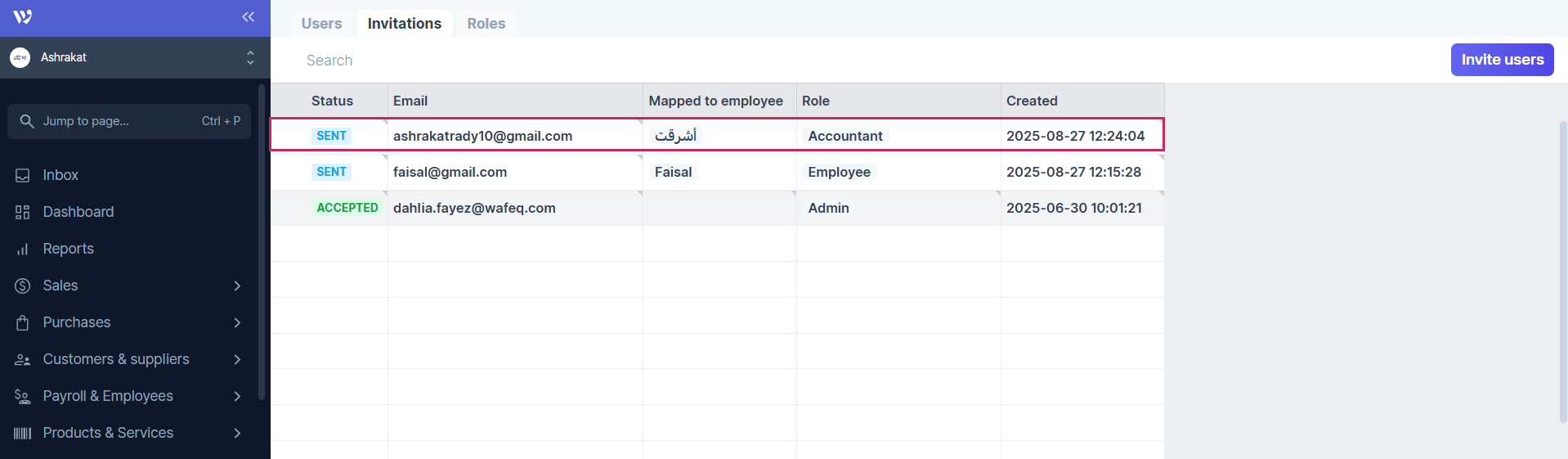Screen dimensions: 1568x459
Task: Click the Created column header
Action: pyautogui.click(x=1032, y=101)
